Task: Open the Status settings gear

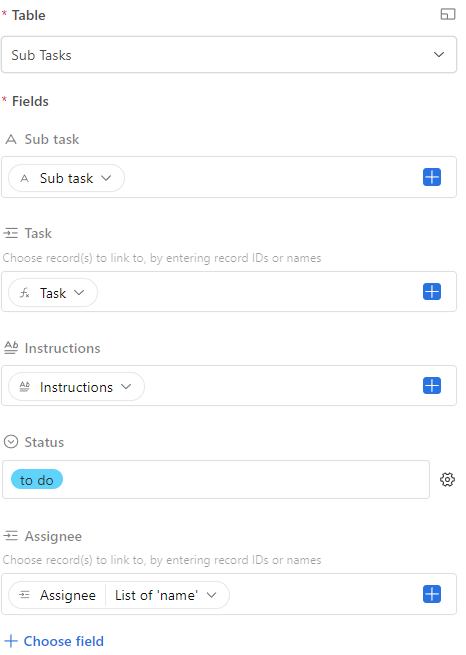Action: (447, 480)
